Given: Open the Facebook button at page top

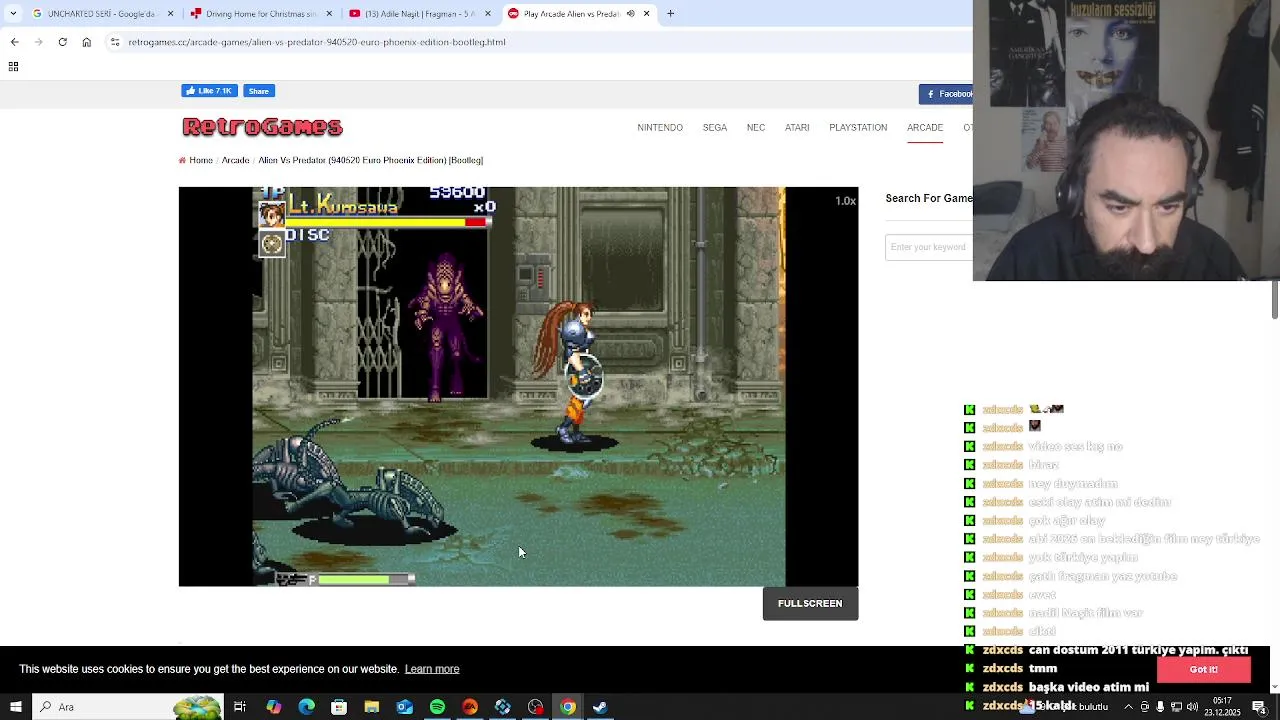Looking at the screenshot, I should (x=946, y=94).
